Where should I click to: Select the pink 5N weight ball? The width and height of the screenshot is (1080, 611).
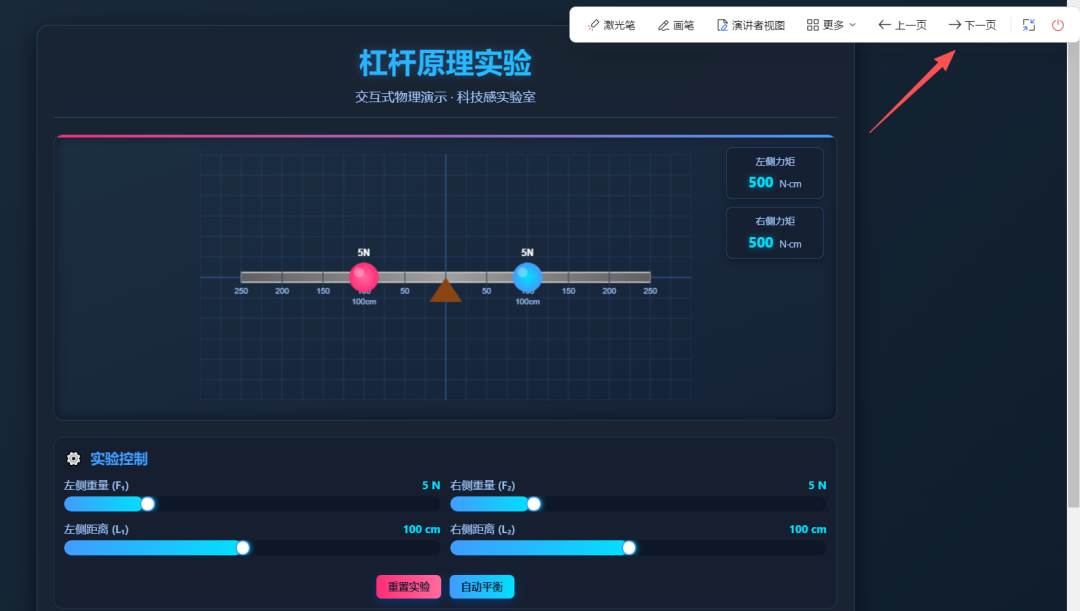tap(363, 277)
